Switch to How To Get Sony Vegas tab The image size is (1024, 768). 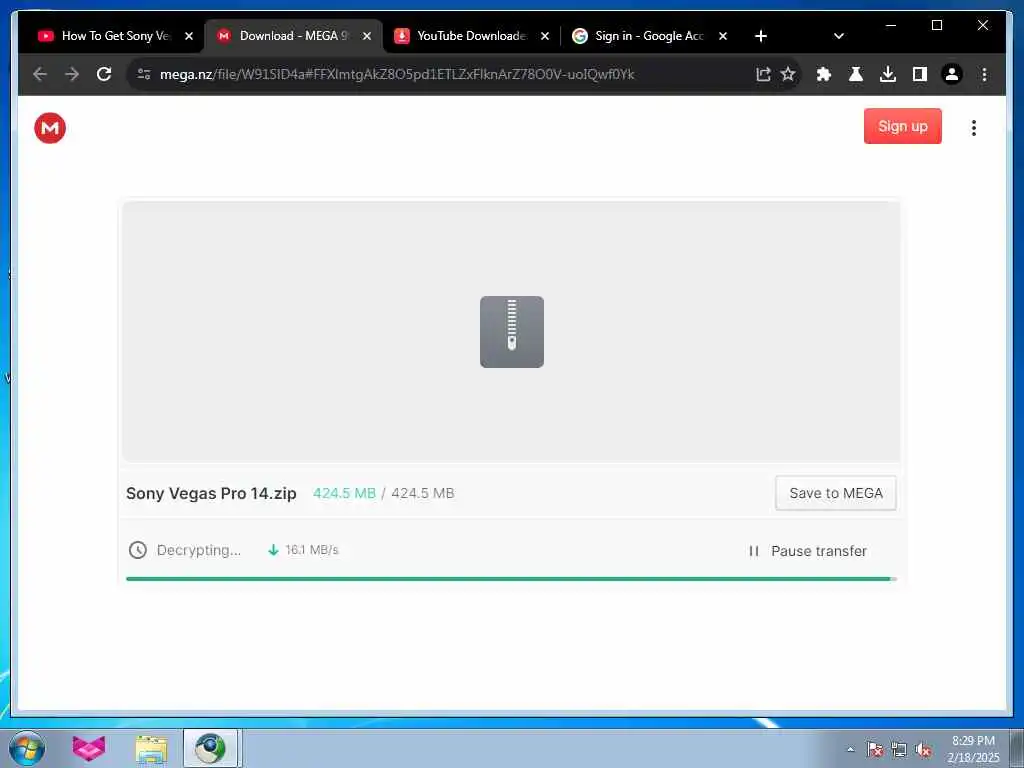[115, 36]
